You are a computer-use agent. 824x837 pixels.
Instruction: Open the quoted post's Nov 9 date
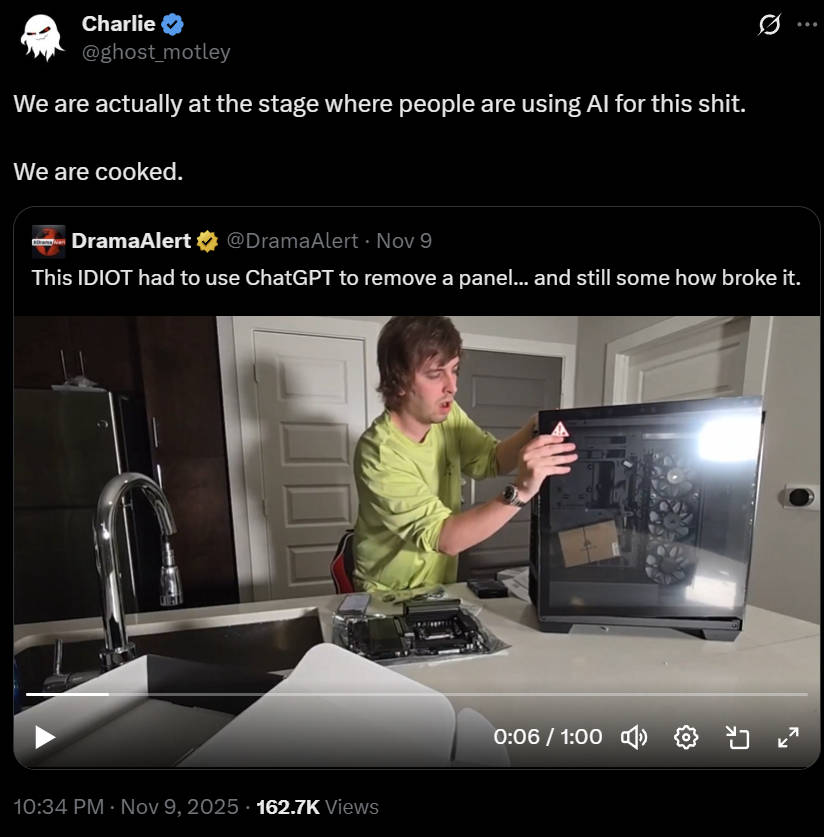[404, 241]
